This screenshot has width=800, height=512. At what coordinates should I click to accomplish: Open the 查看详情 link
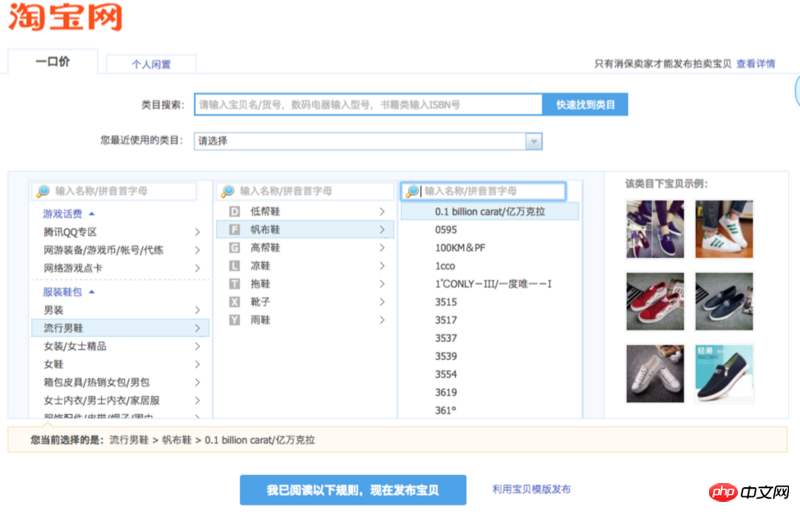click(755, 64)
